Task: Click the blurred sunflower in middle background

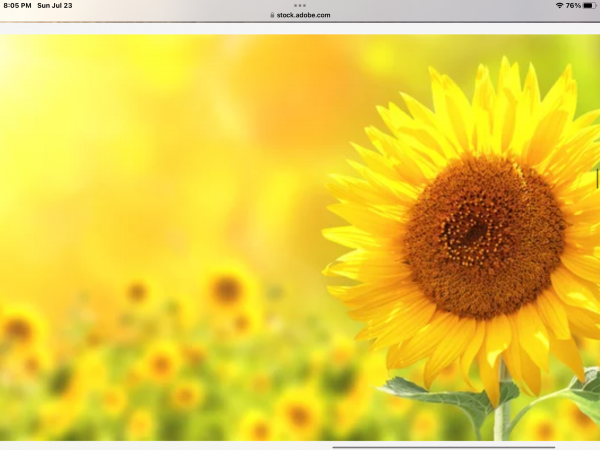Action: (x=227, y=291)
